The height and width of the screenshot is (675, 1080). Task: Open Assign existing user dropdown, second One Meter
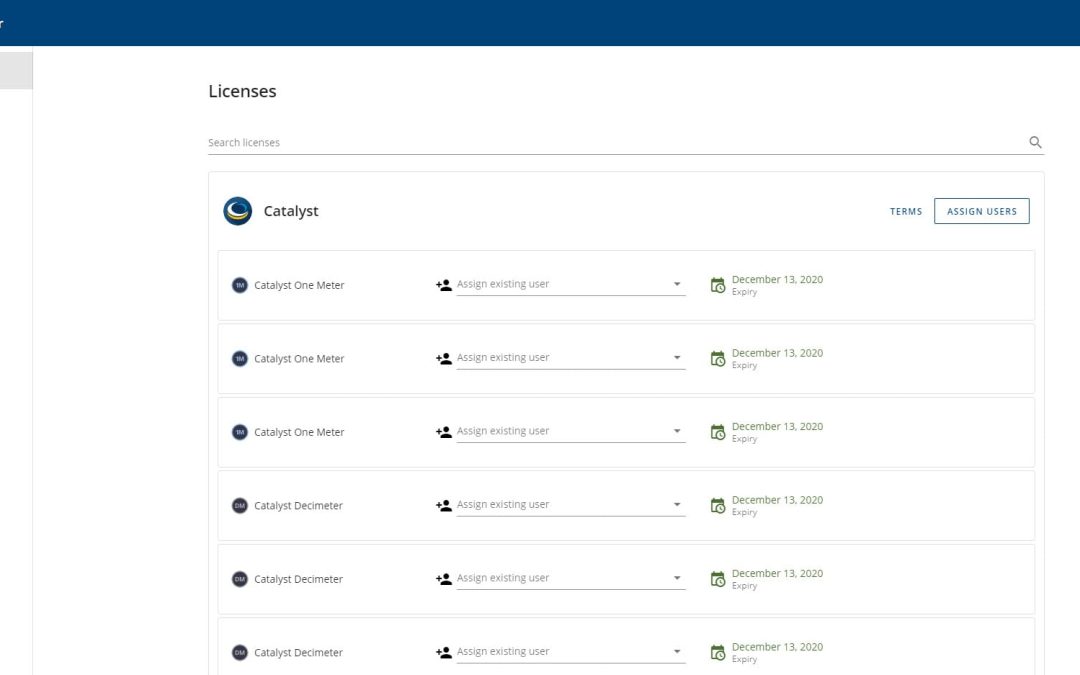tap(571, 357)
